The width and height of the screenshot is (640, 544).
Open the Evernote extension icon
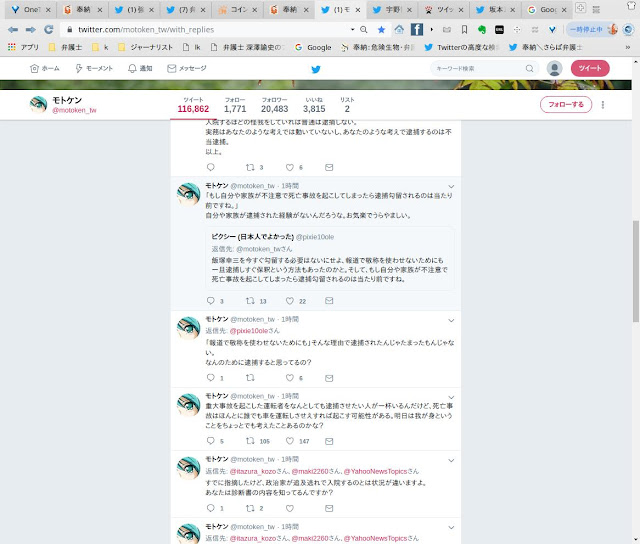click(x=482, y=29)
